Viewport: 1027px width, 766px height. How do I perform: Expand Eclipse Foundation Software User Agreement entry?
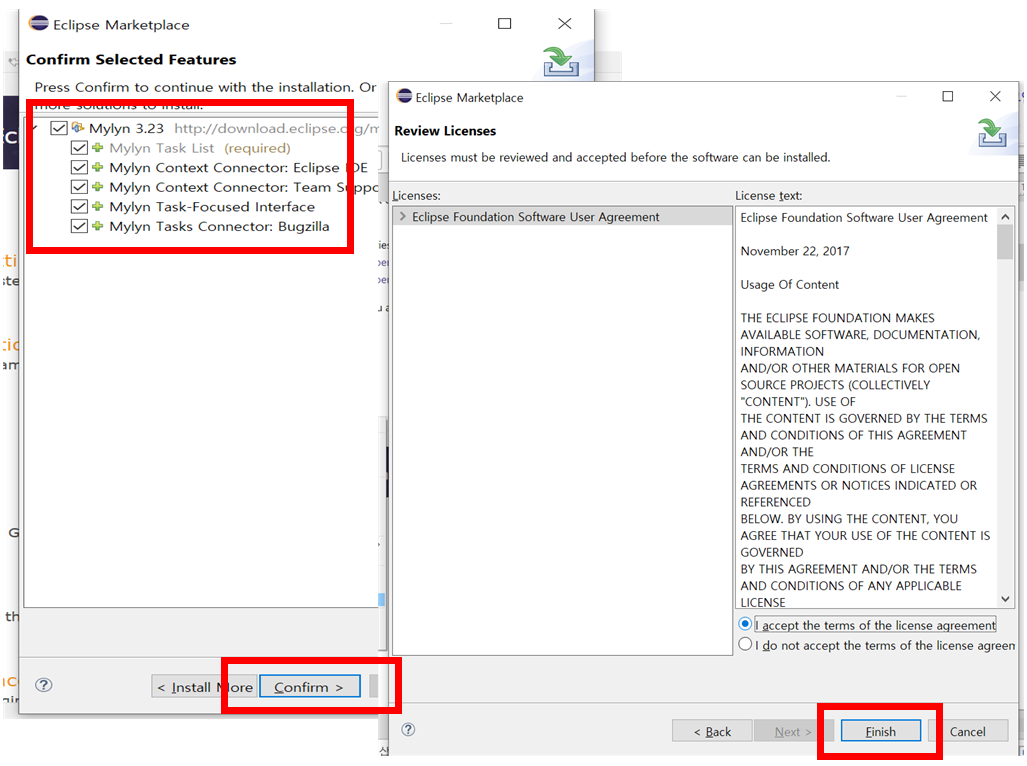tap(402, 216)
